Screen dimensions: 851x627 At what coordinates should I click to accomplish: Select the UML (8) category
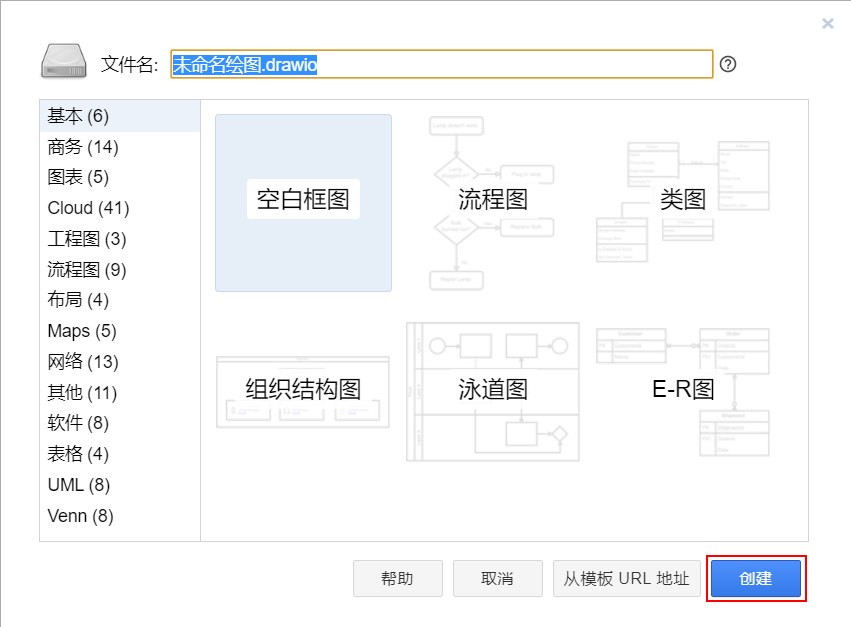pyautogui.click(x=119, y=484)
